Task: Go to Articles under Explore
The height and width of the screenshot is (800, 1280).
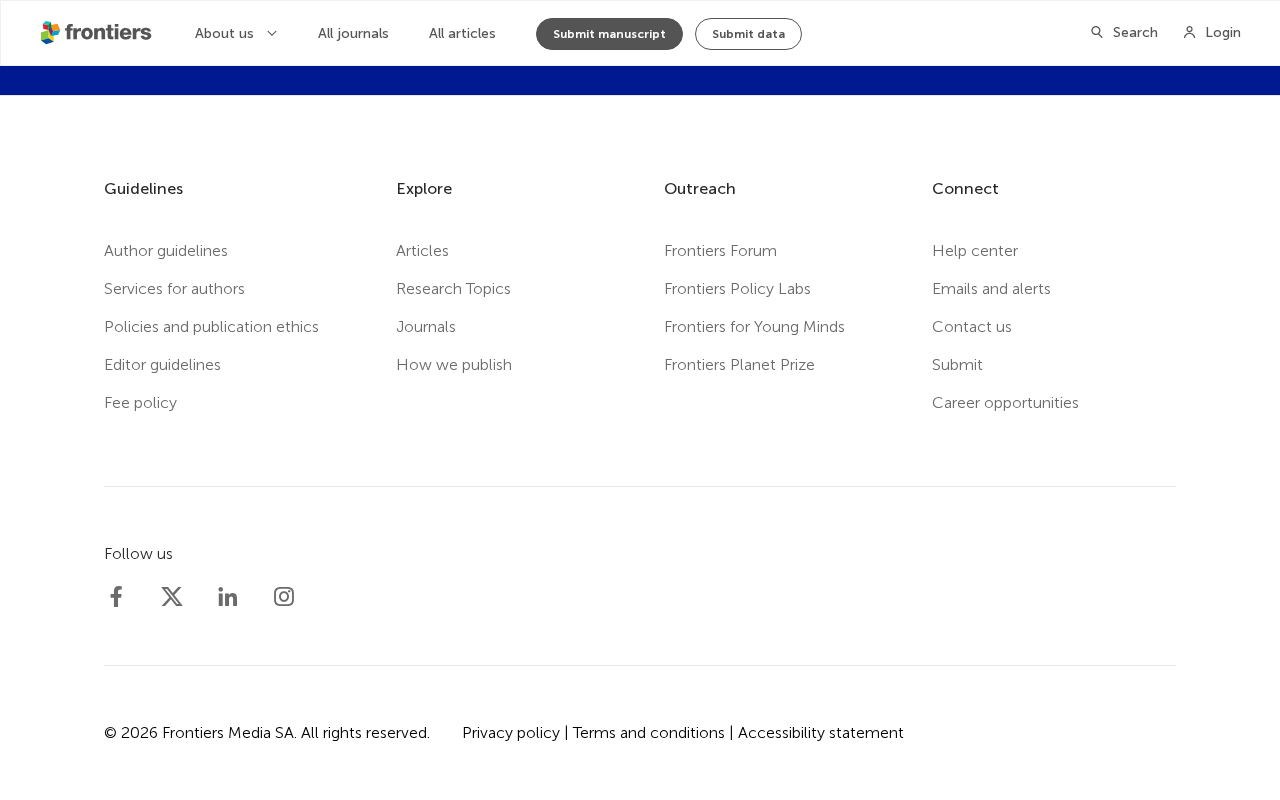Action: click(x=422, y=251)
